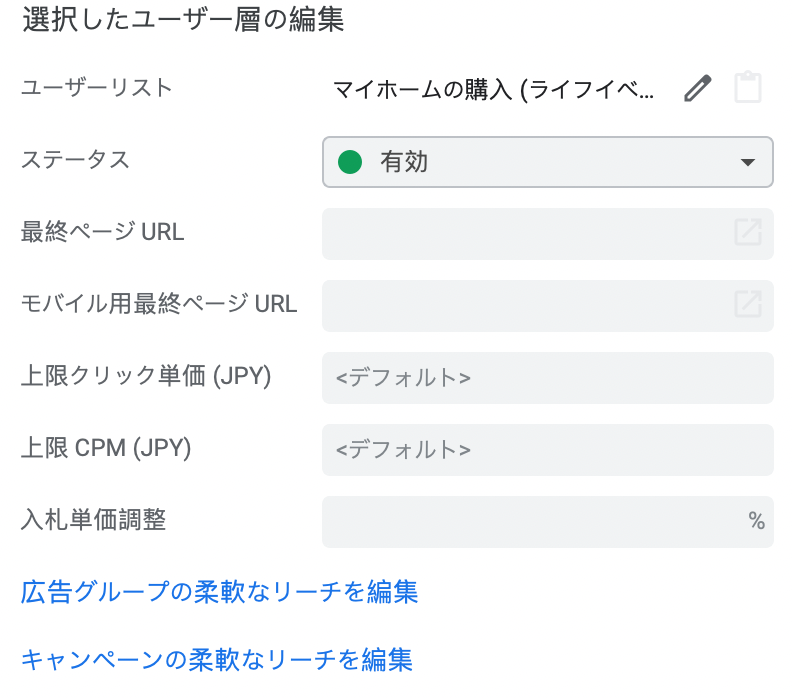The width and height of the screenshot is (792, 698).
Task: Click the 上限 CPM (JPY) input field
Action: [547, 449]
